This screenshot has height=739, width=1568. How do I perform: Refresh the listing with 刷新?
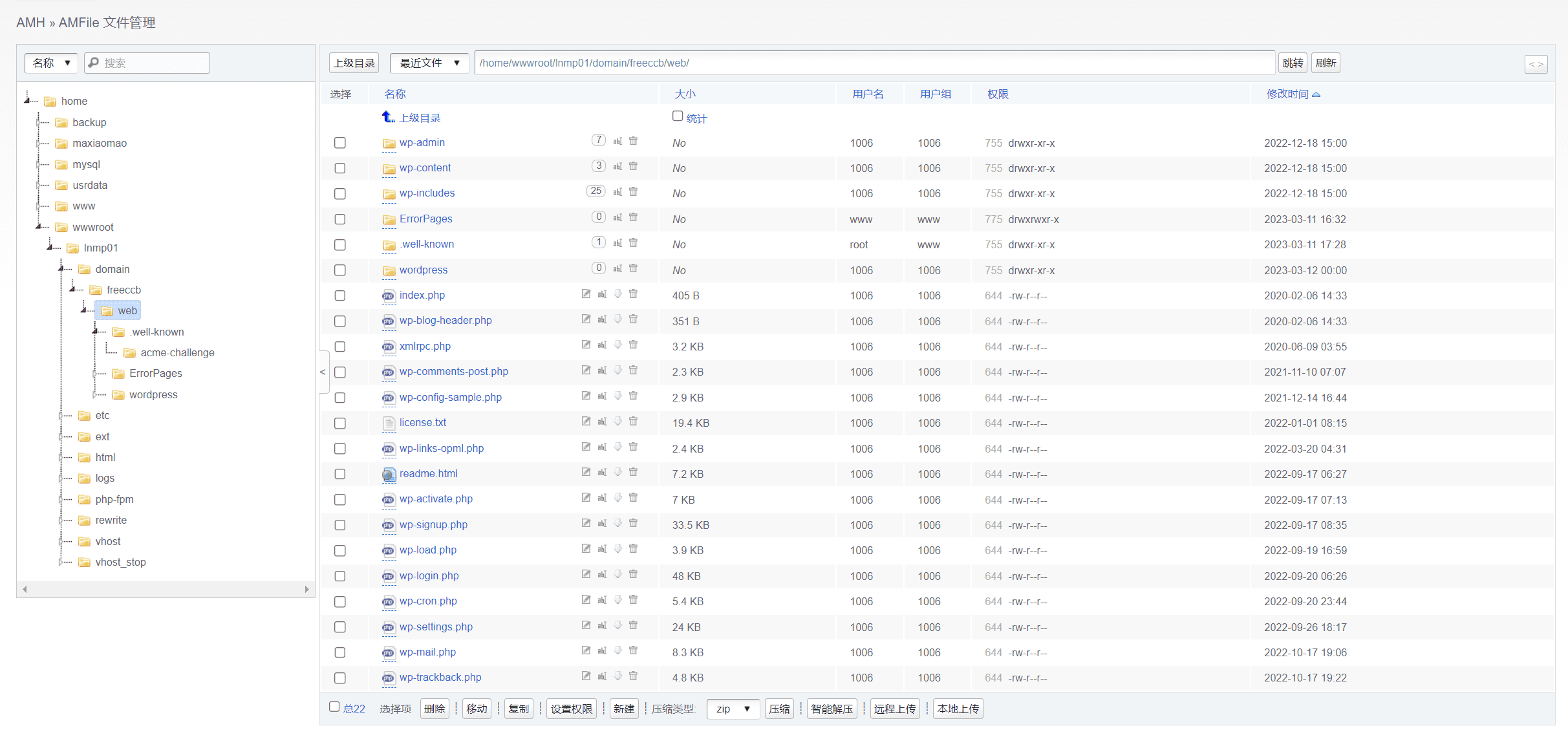(1326, 63)
